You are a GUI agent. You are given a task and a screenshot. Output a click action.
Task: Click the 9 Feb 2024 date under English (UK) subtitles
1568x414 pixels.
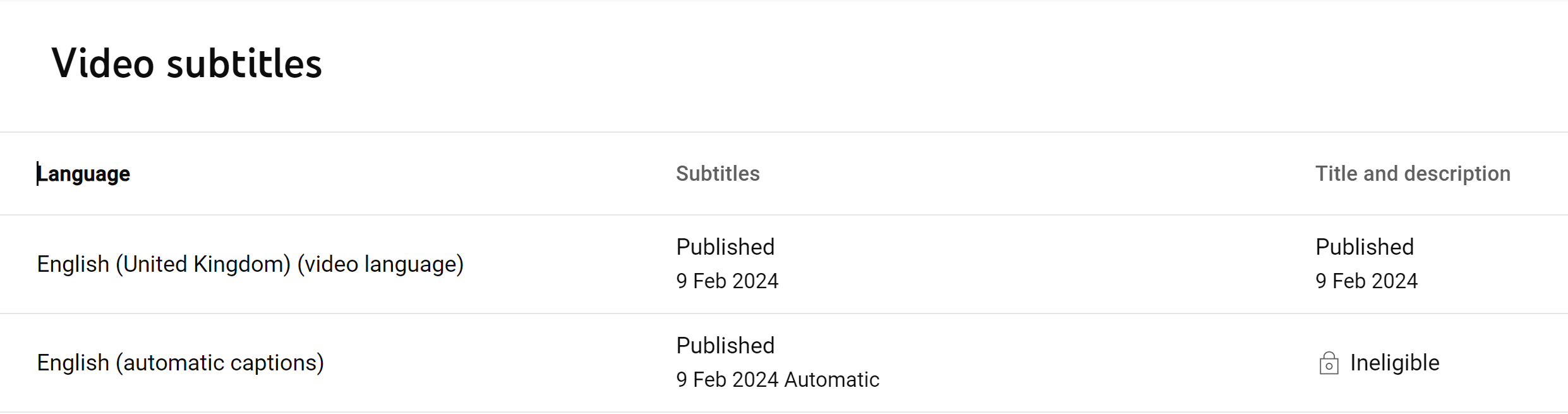(727, 281)
